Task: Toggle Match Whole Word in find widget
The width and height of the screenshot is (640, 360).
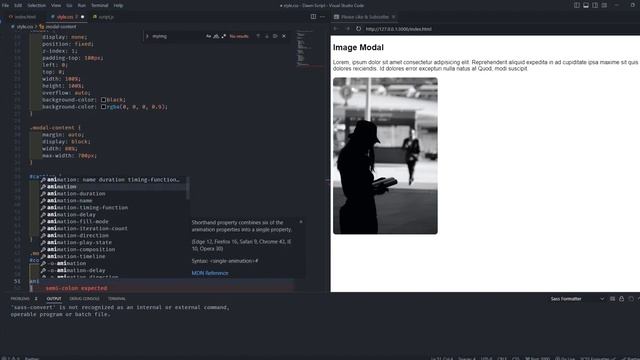Action: pos(216,36)
